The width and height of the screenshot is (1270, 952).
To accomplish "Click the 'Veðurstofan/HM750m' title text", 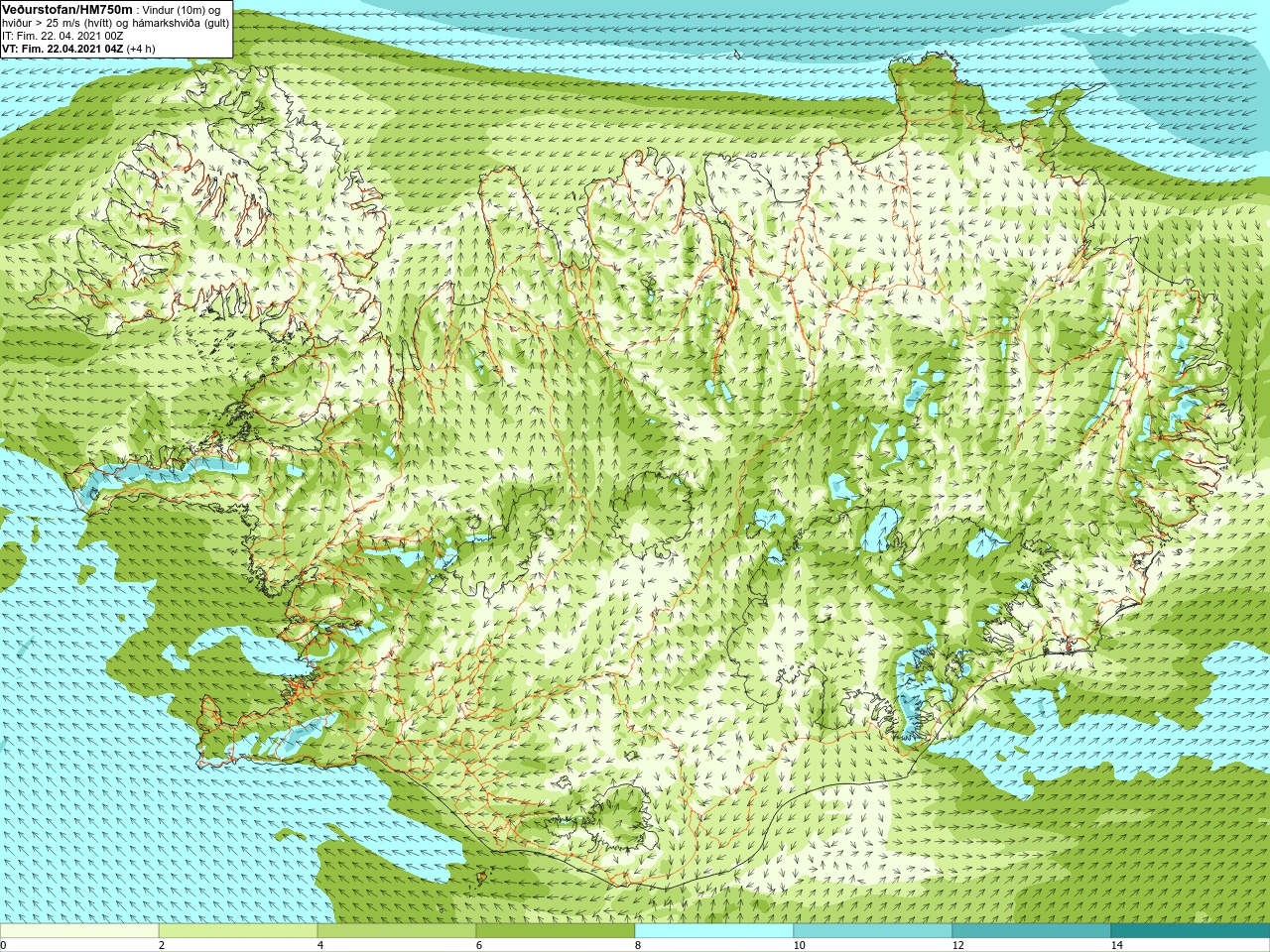I will click(67, 9).
